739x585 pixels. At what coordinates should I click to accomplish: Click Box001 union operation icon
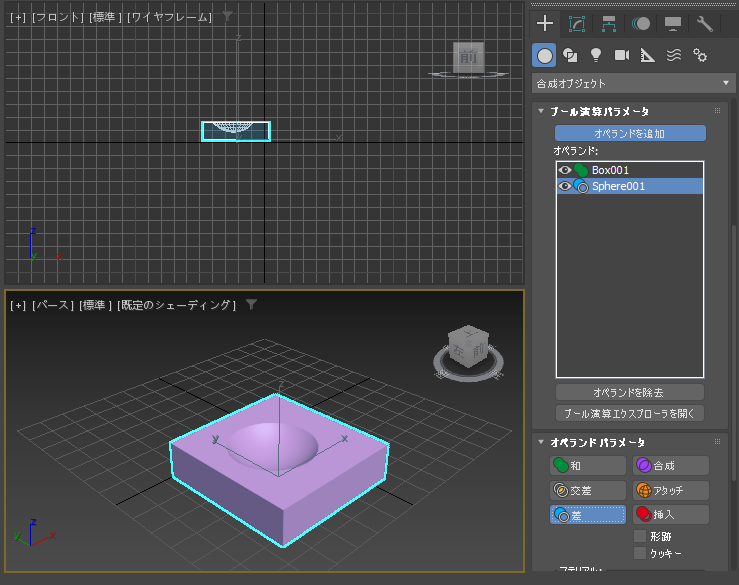(581, 170)
